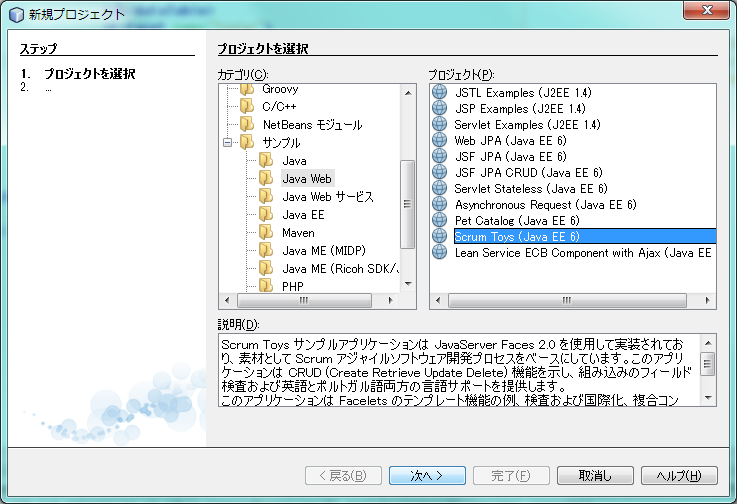Choose Web JPA (Java EE 6) project

[x=510, y=141]
